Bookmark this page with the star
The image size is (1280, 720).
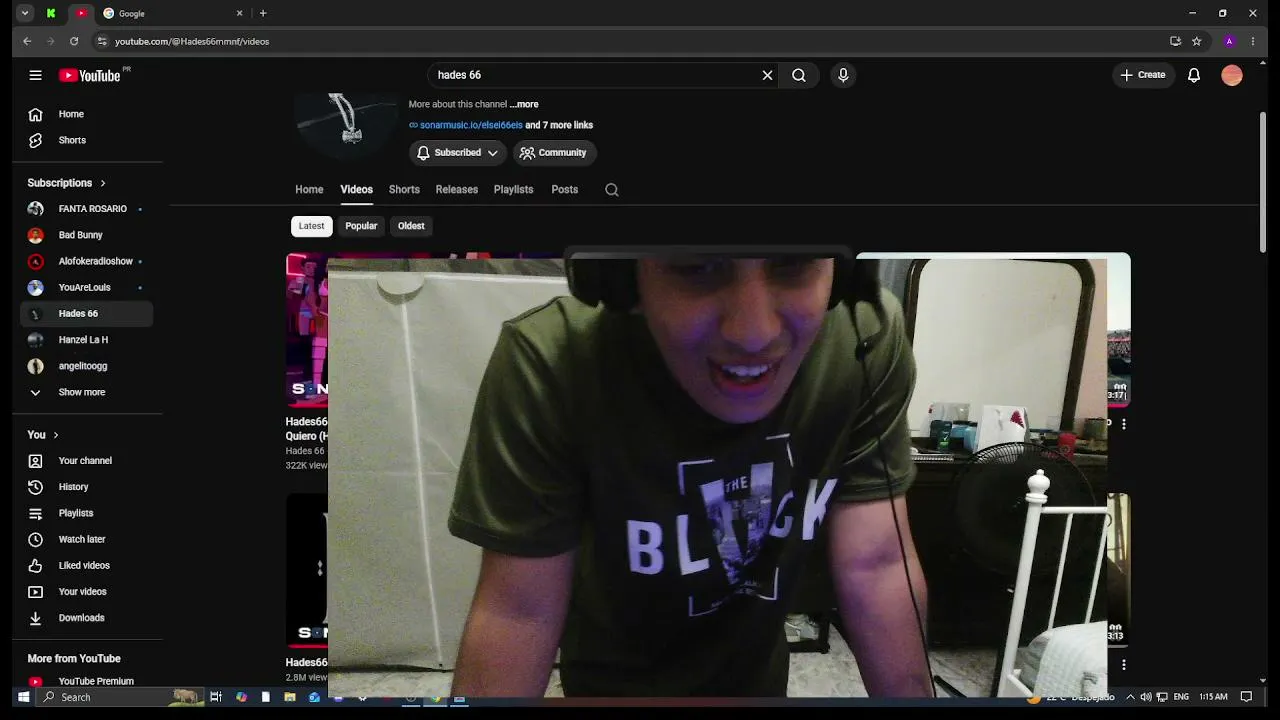[1196, 41]
